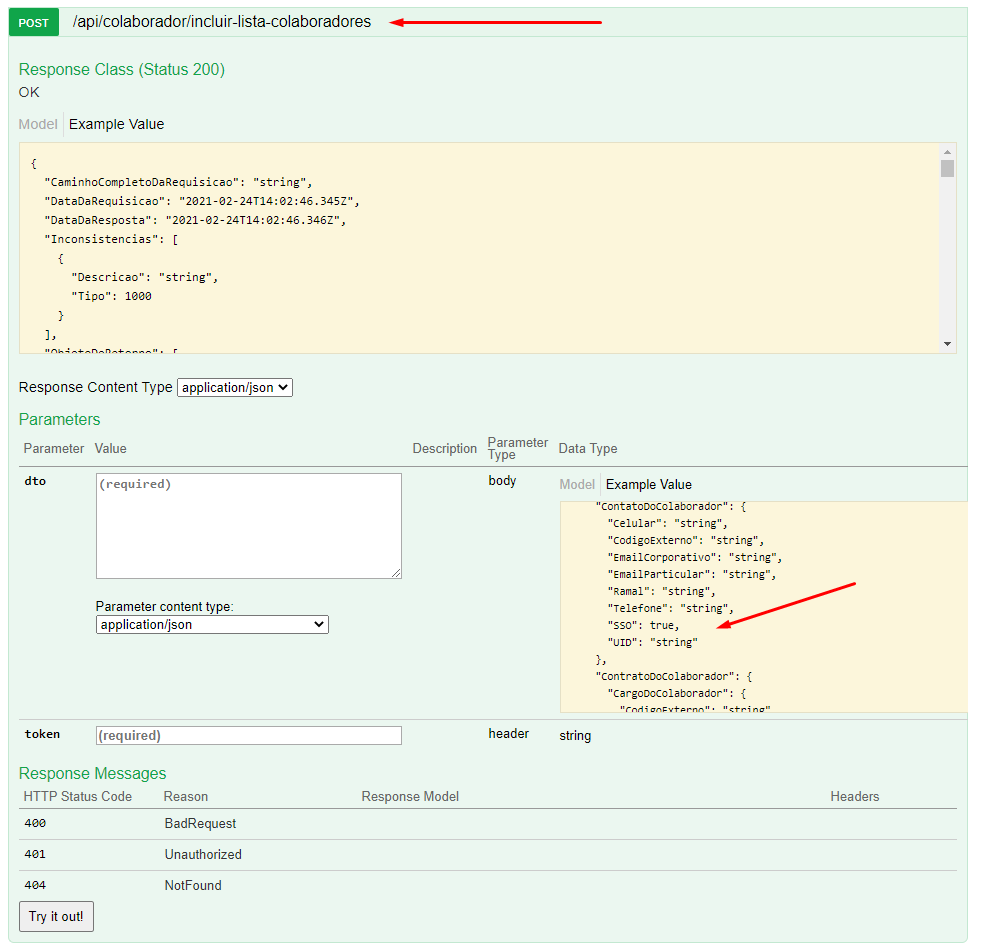Open the /api/colaborador/incluir-lista-colaboradores endpoint link
This screenshot has height=943, width=981.
pos(221,22)
